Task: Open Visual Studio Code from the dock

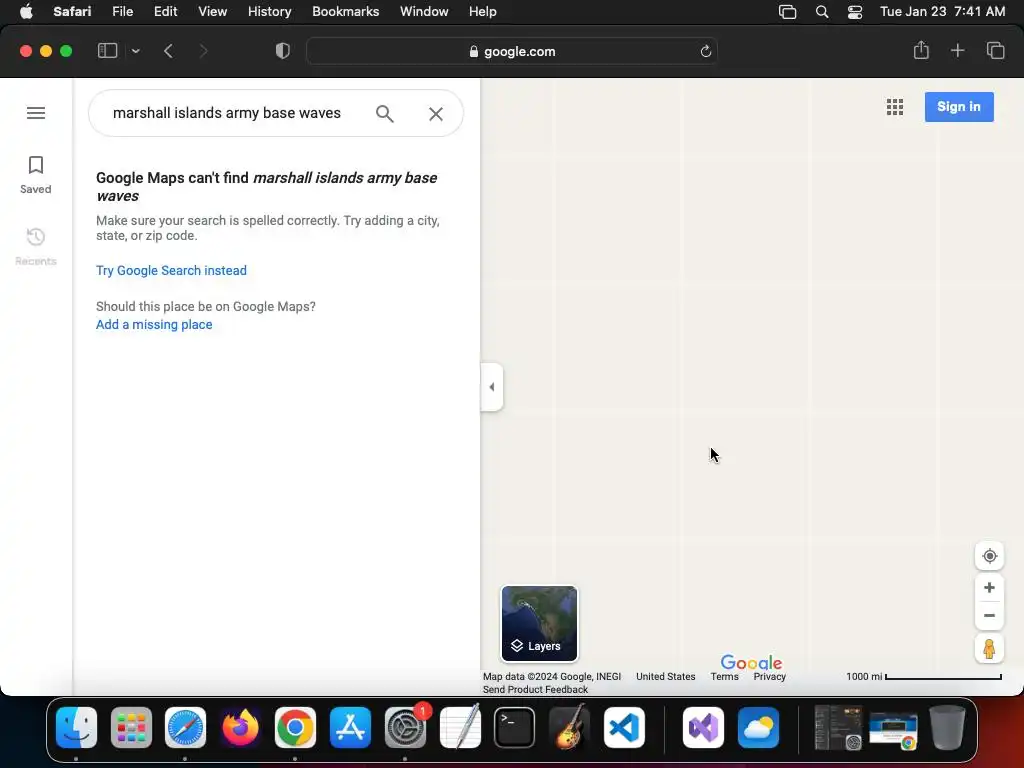Action: pos(624,728)
